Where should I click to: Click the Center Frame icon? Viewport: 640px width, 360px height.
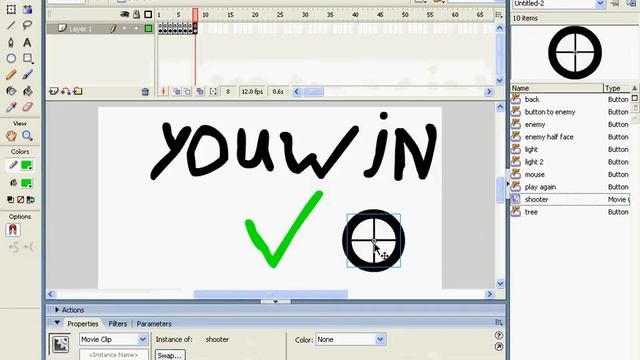coord(163,91)
